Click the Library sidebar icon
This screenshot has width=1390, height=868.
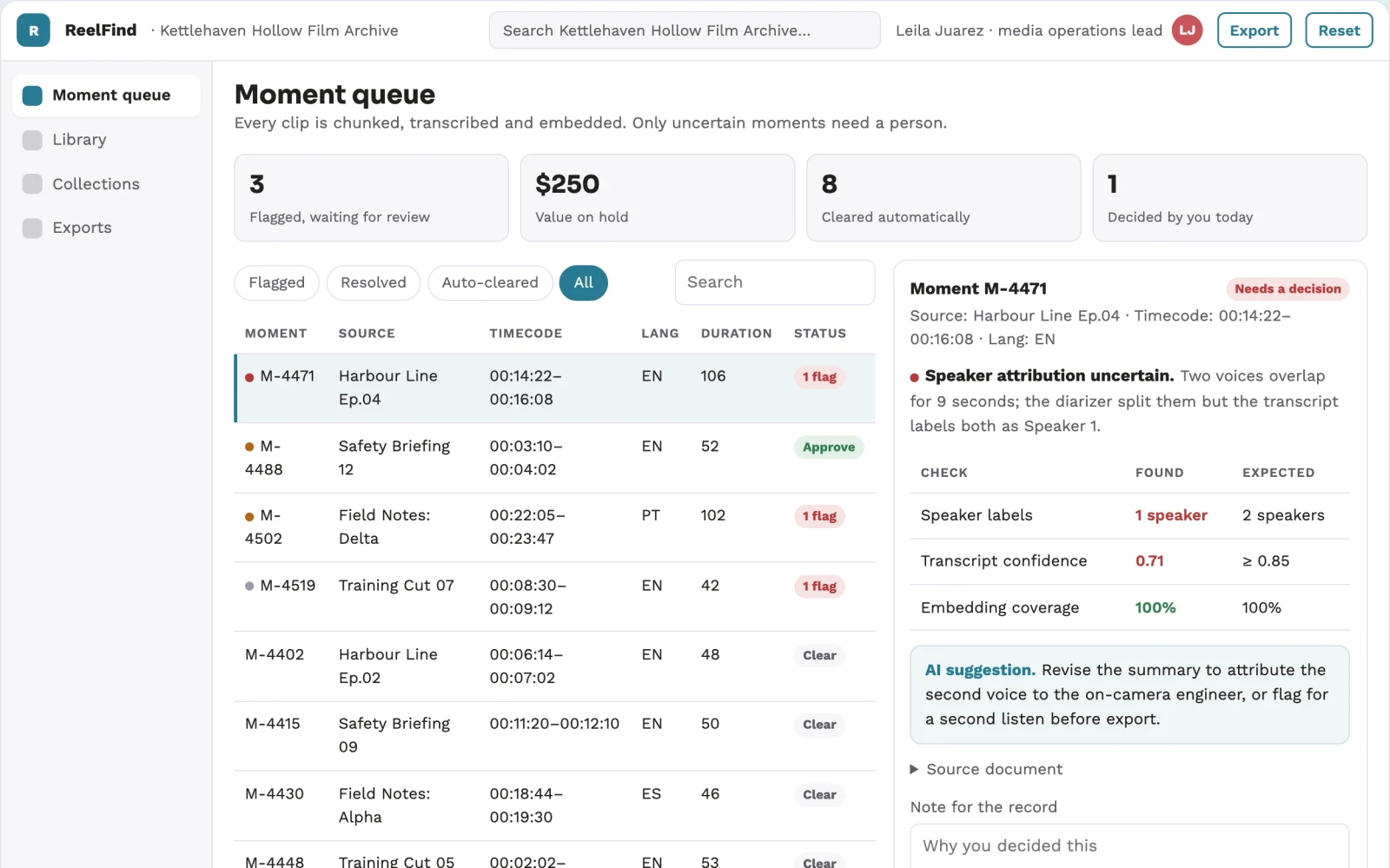coord(32,140)
